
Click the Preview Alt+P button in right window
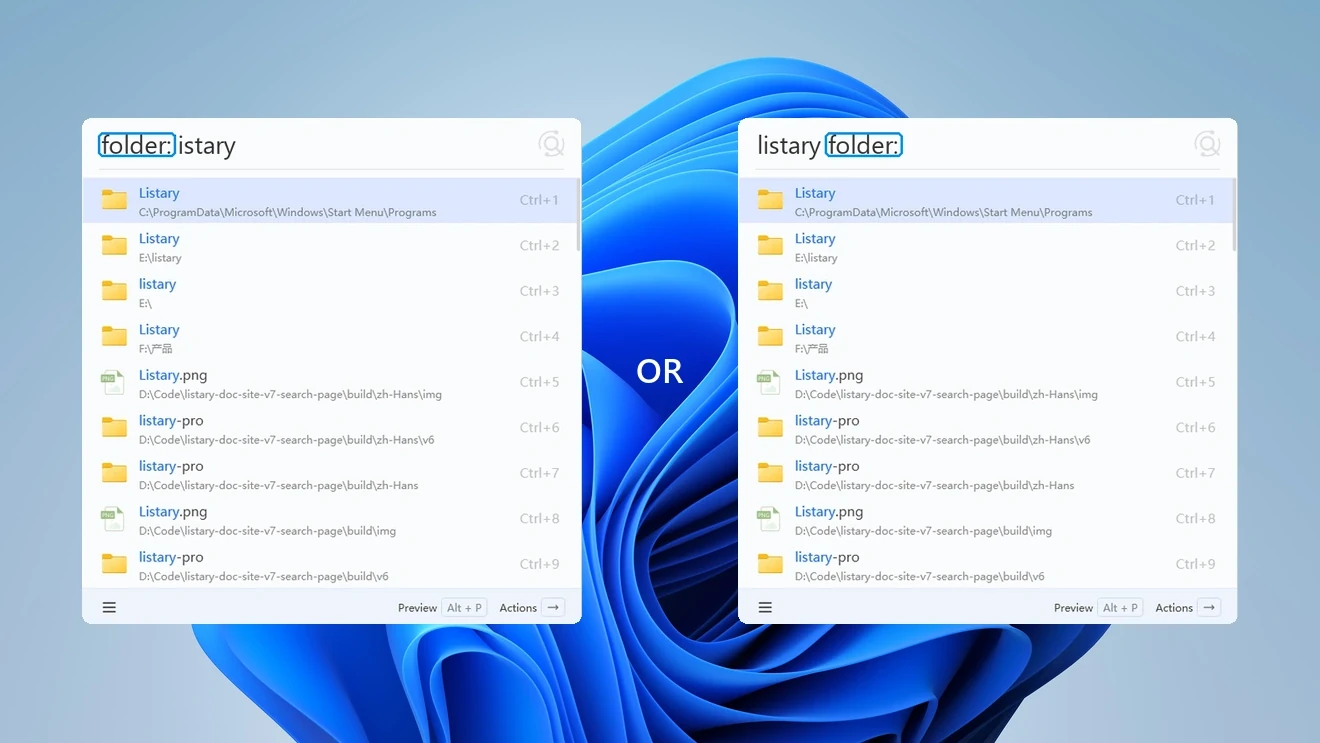tap(1098, 607)
